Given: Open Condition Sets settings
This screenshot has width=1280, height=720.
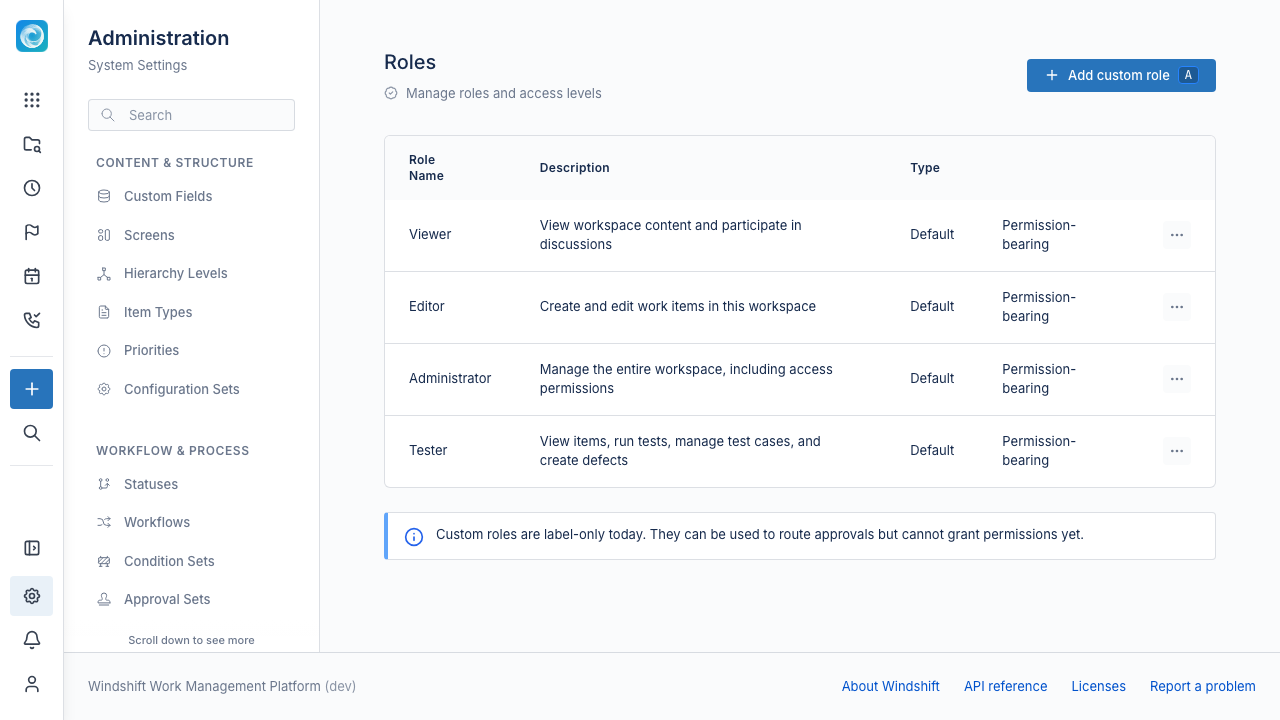Looking at the screenshot, I should click(191, 561).
